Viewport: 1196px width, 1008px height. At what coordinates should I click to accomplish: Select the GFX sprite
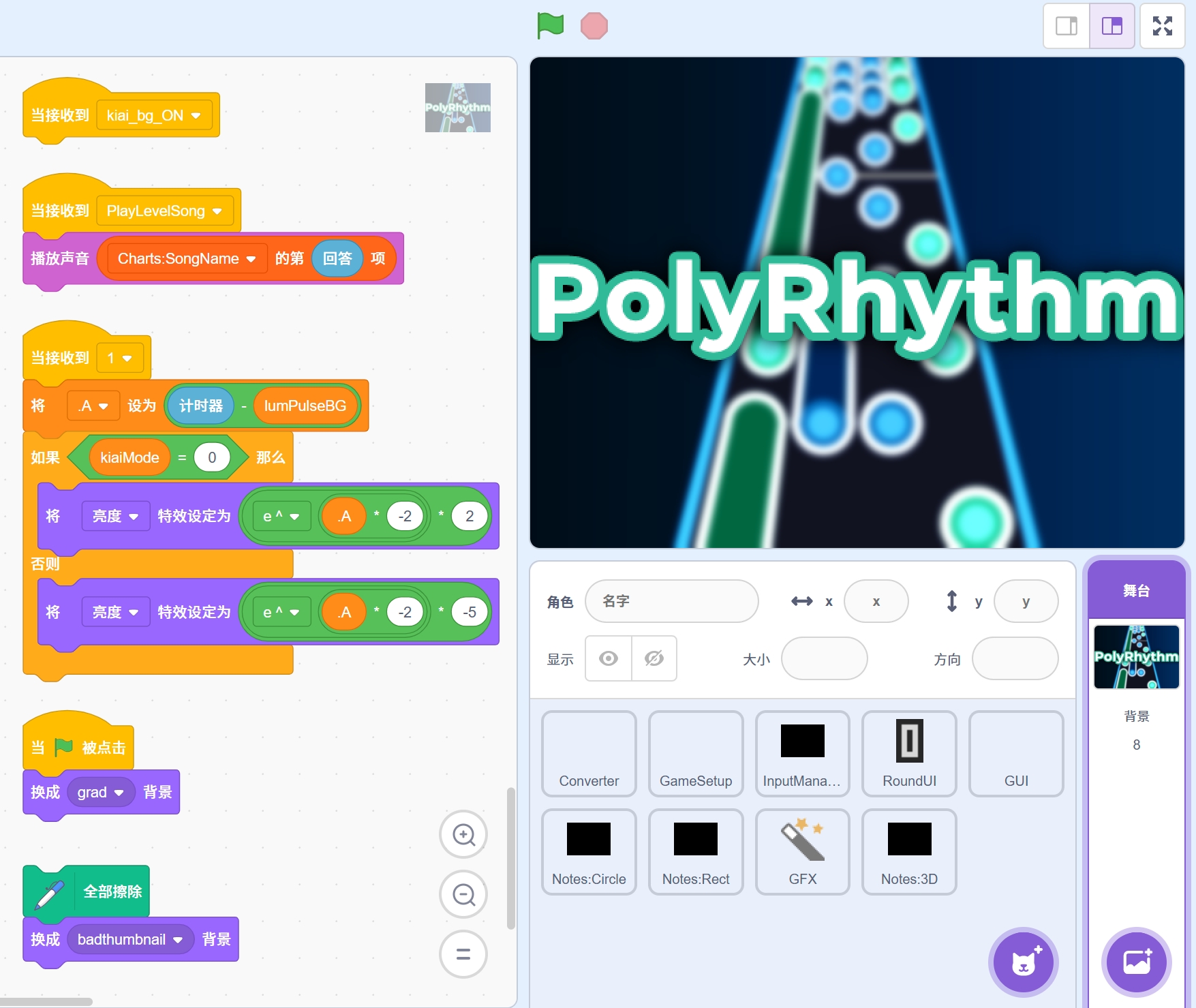click(x=802, y=851)
